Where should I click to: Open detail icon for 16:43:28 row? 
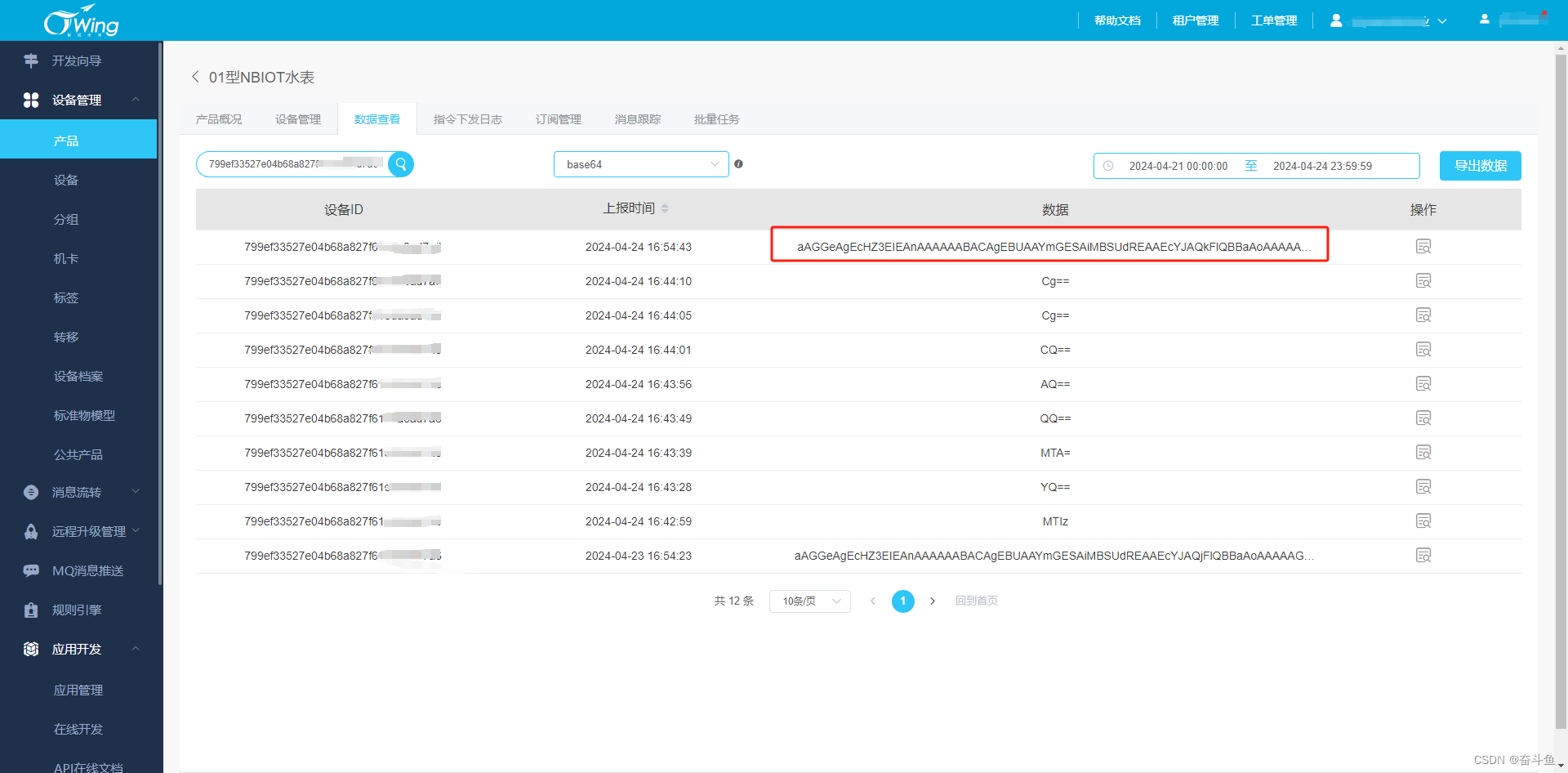click(1423, 487)
